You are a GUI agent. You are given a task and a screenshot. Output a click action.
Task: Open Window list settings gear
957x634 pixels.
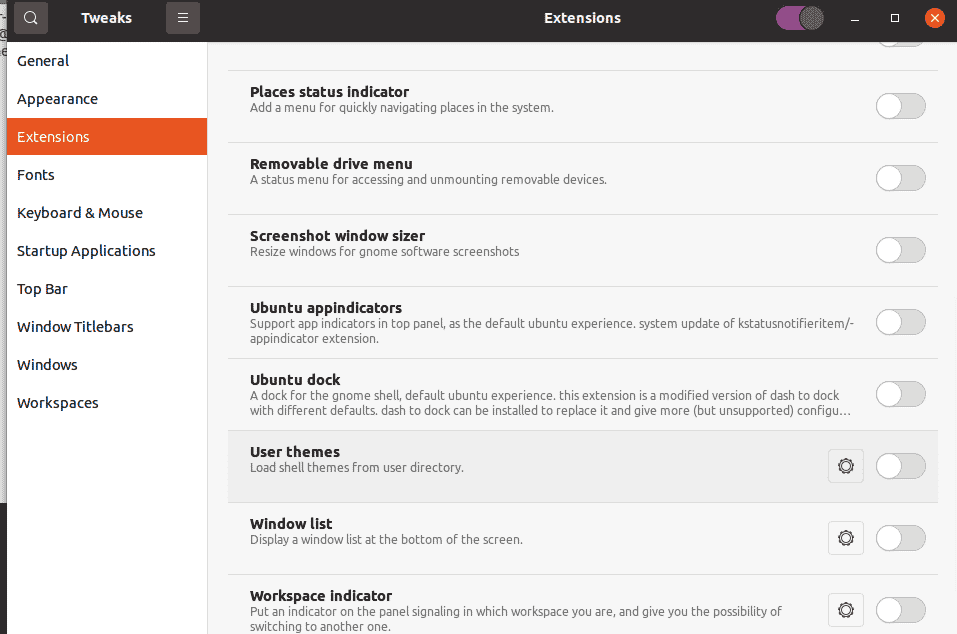[x=845, y=538]
